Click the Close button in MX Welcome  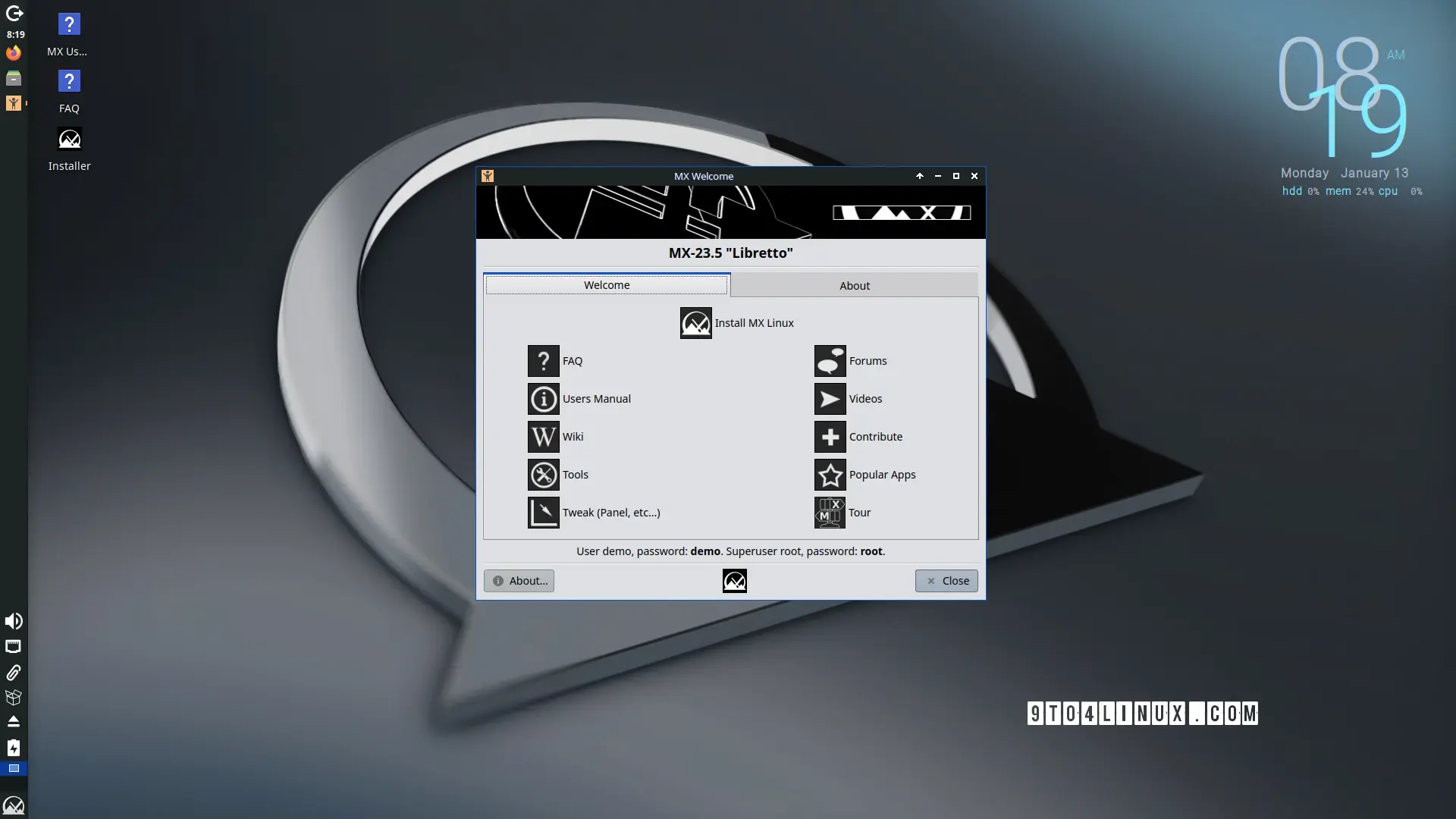coord(946,581)
